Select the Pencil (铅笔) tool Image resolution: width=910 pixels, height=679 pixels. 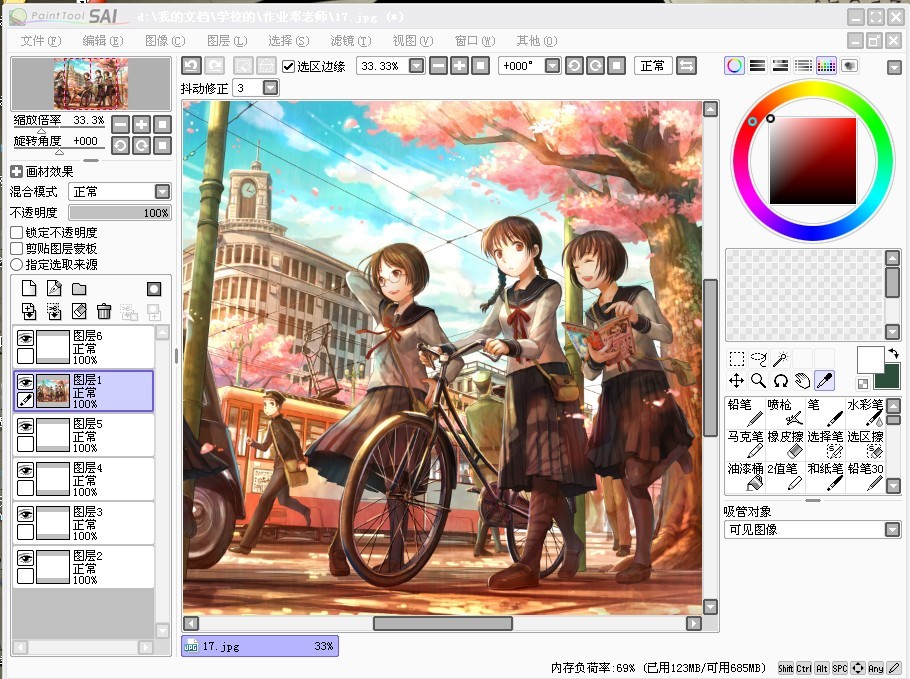coord(744,411)
